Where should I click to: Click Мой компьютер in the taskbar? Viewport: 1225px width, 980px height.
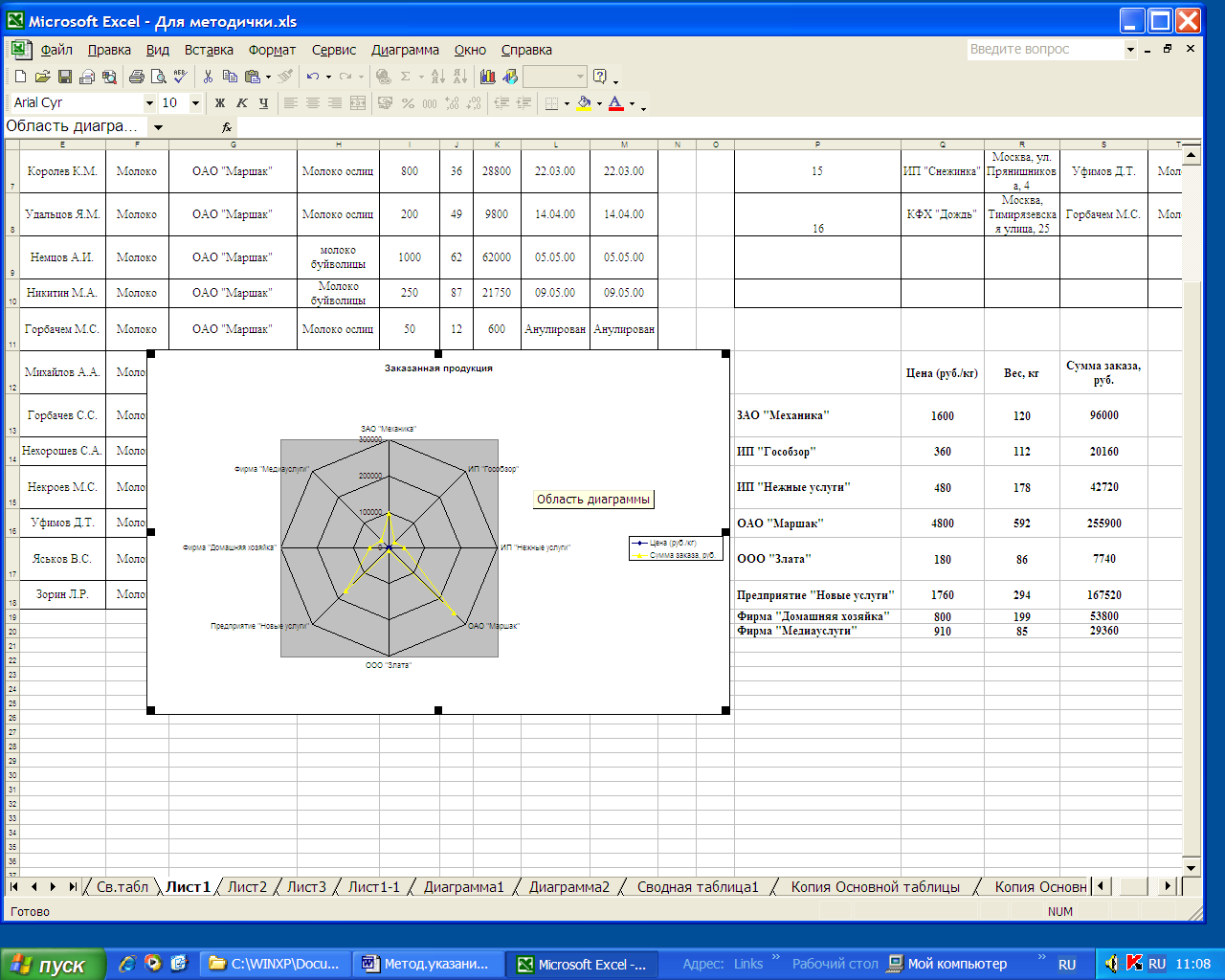point(947,964)
